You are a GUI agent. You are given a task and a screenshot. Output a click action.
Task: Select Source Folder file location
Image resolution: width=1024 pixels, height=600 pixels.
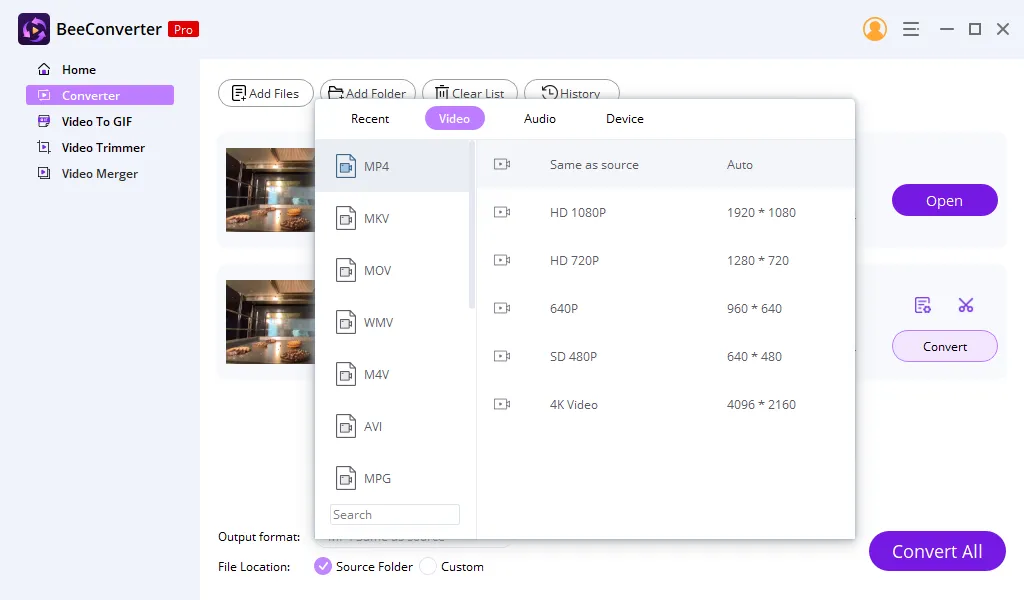click(323, 566)
